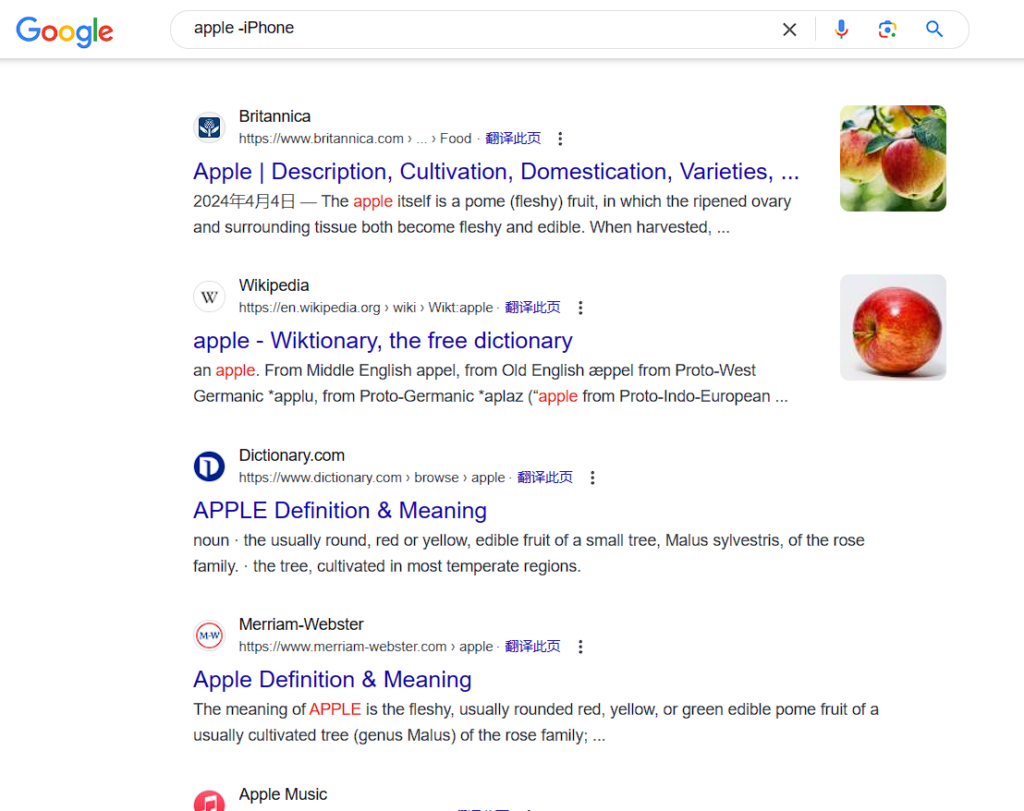The height and width of the screenshot is (811, 1024).
Task: Click the Merriam-Webster favicon
Action: pos(209,635)
